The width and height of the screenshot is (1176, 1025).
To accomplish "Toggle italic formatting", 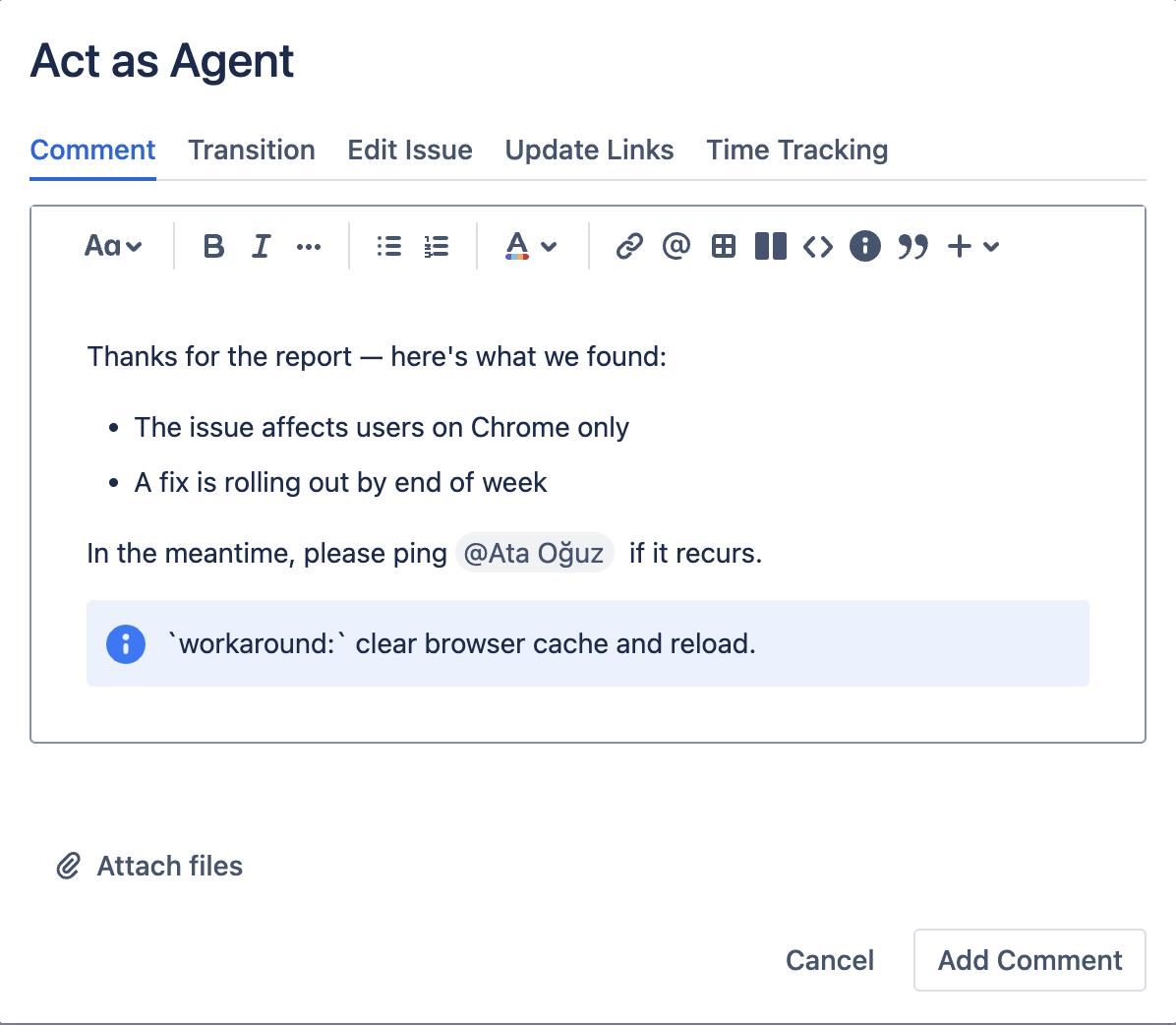I will 261,246.
